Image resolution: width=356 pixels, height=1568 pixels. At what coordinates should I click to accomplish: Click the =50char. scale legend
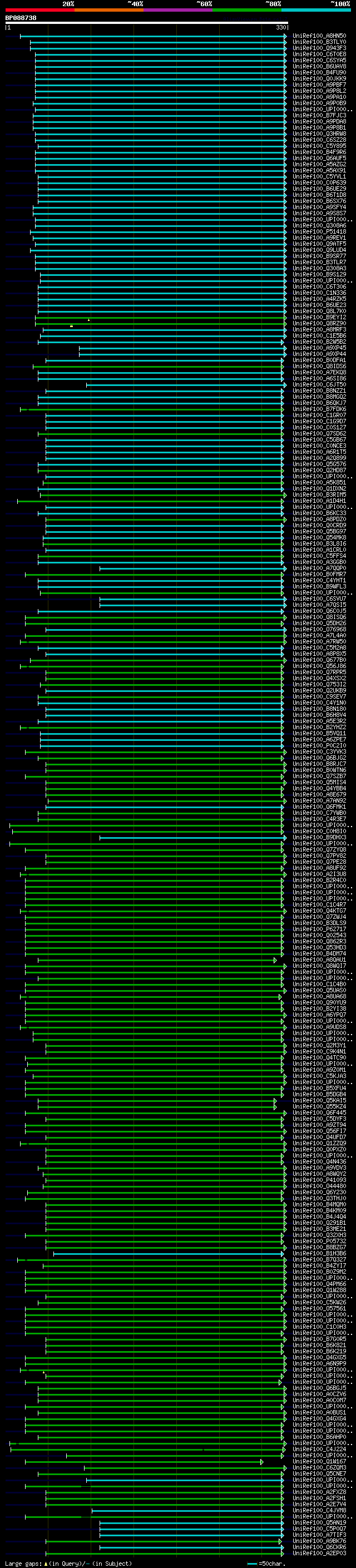pyautogui.click(x=266, y=1563)
